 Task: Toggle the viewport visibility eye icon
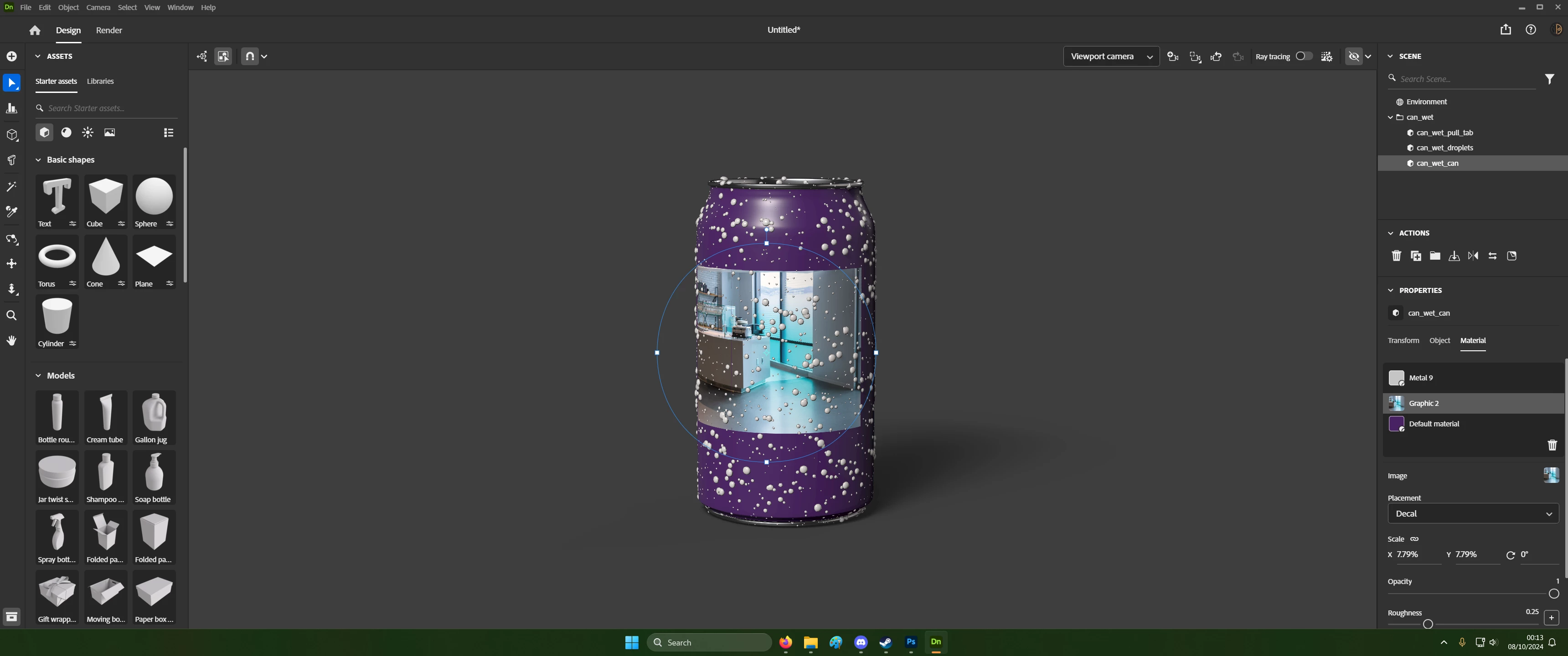point(1353,56)
